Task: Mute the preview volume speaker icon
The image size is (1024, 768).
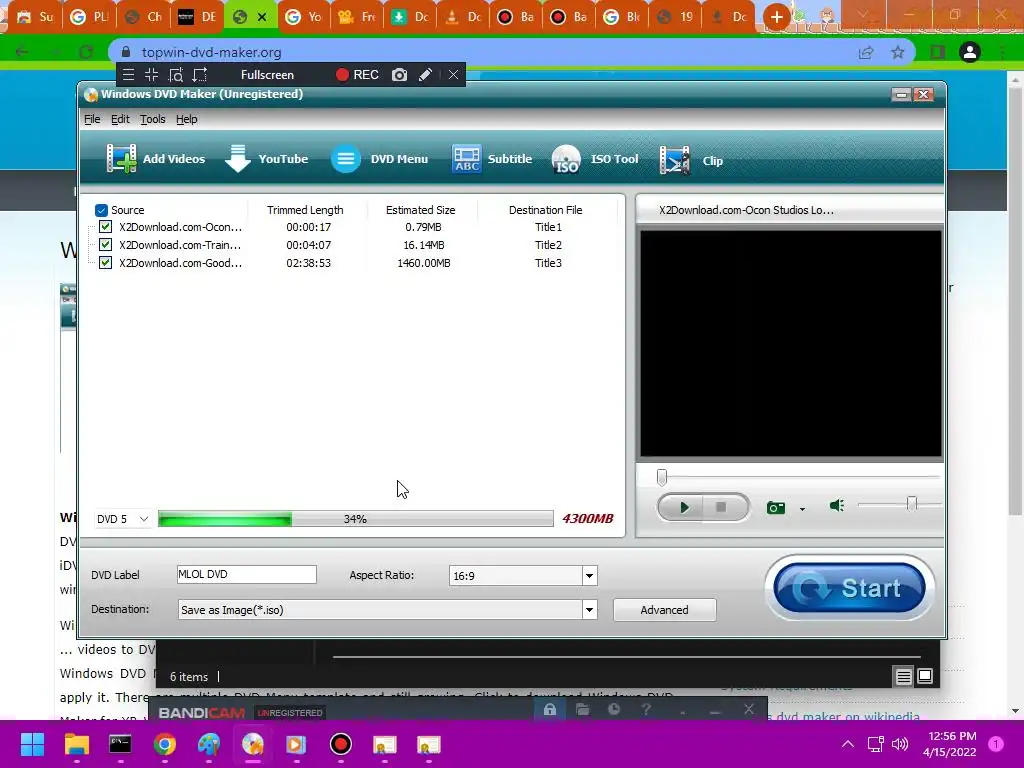Action: pos(837,505)
